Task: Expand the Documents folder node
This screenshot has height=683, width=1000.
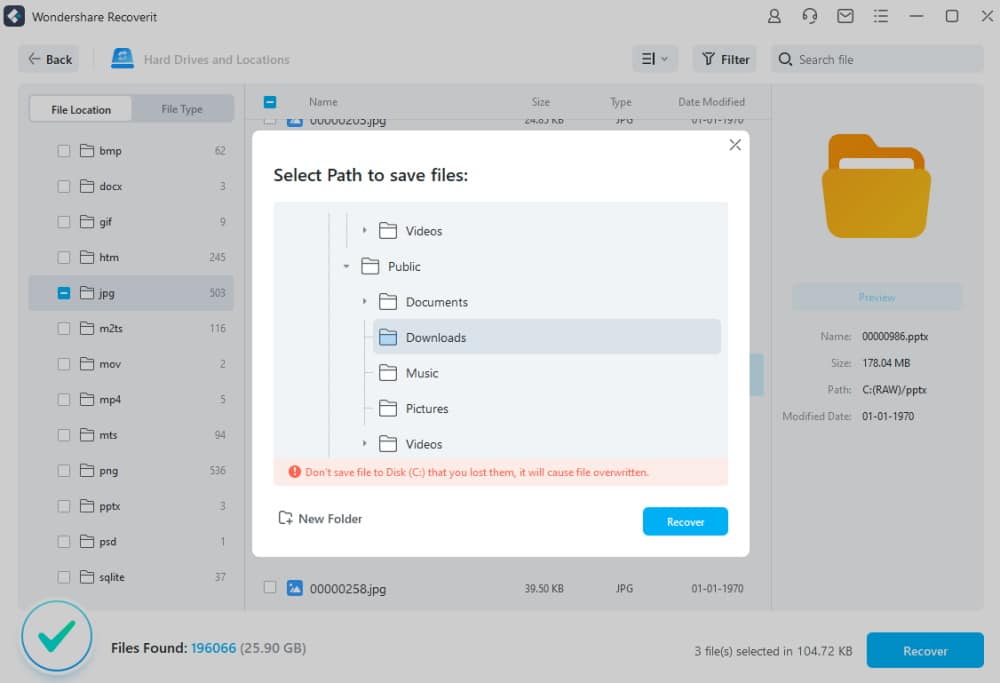Action: 364,302
